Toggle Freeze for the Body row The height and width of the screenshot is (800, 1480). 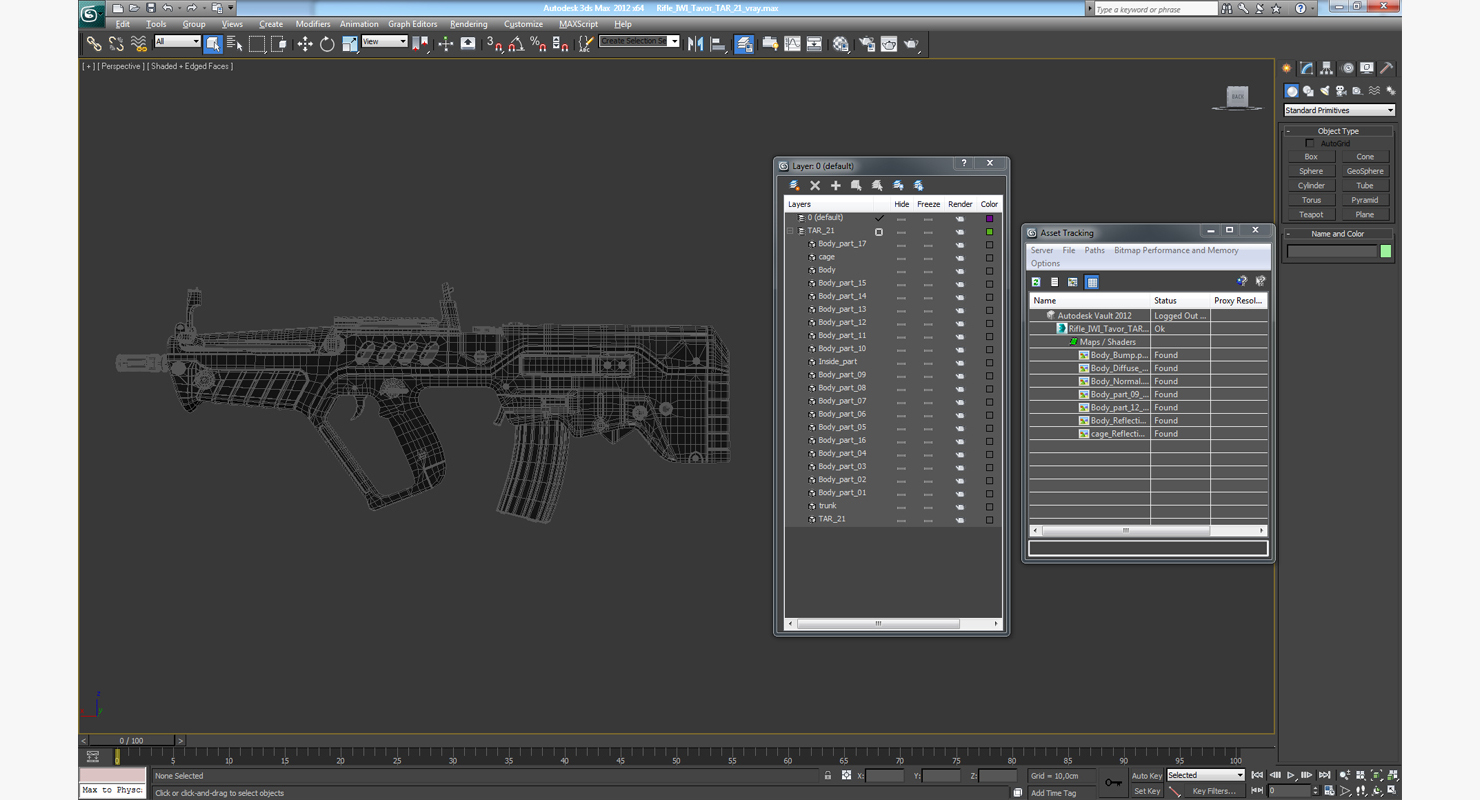coord(928,271)
